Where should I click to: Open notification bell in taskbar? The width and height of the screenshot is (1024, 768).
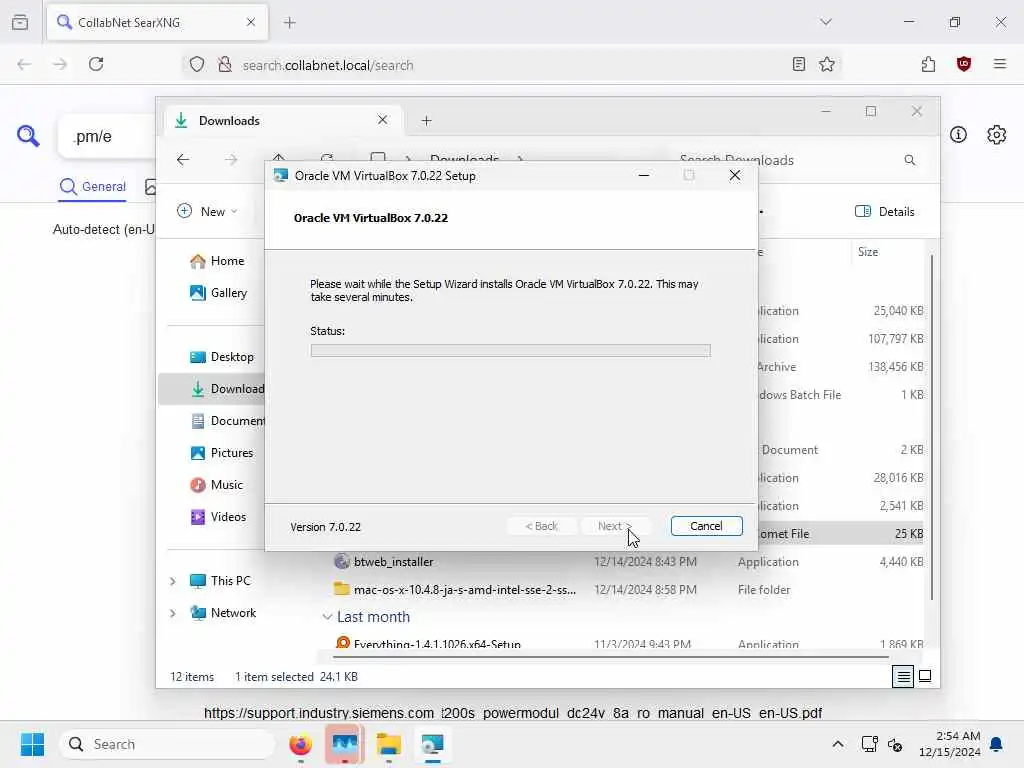[996, 744]
